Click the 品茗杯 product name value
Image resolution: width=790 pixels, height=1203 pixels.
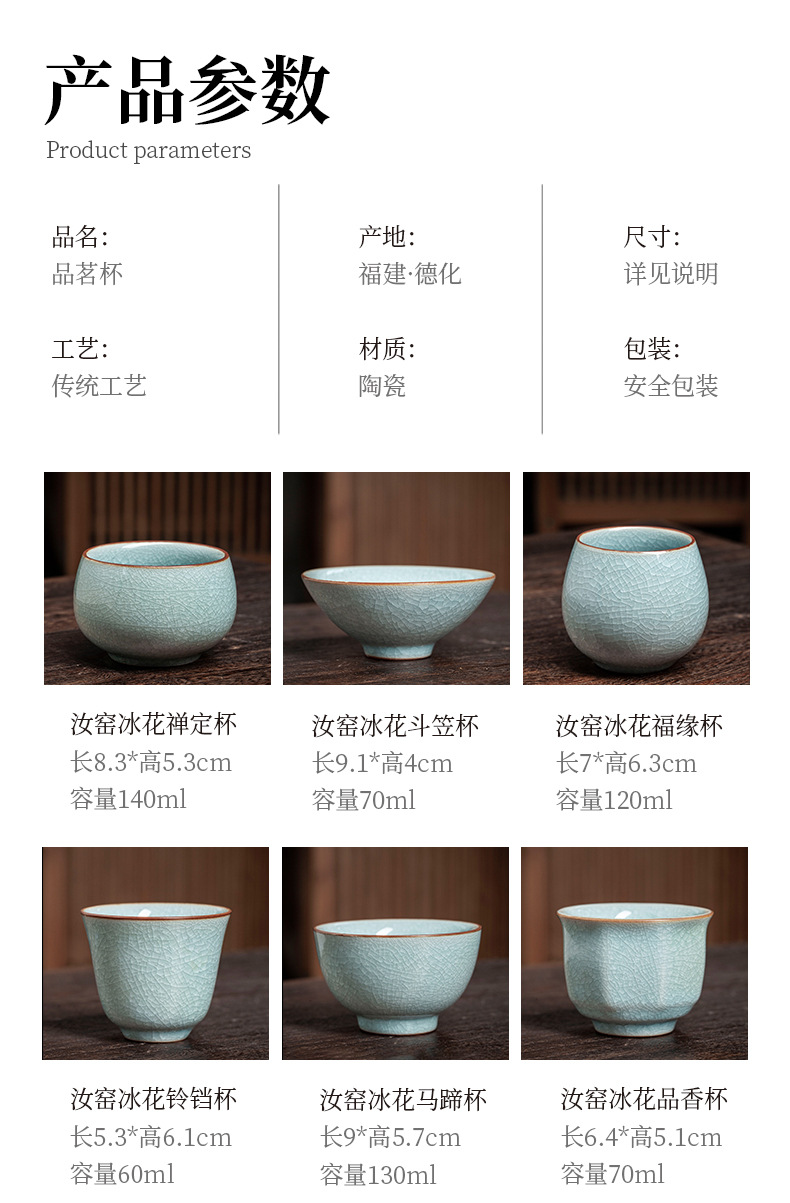pyautogui.click(x=87, y=274)
